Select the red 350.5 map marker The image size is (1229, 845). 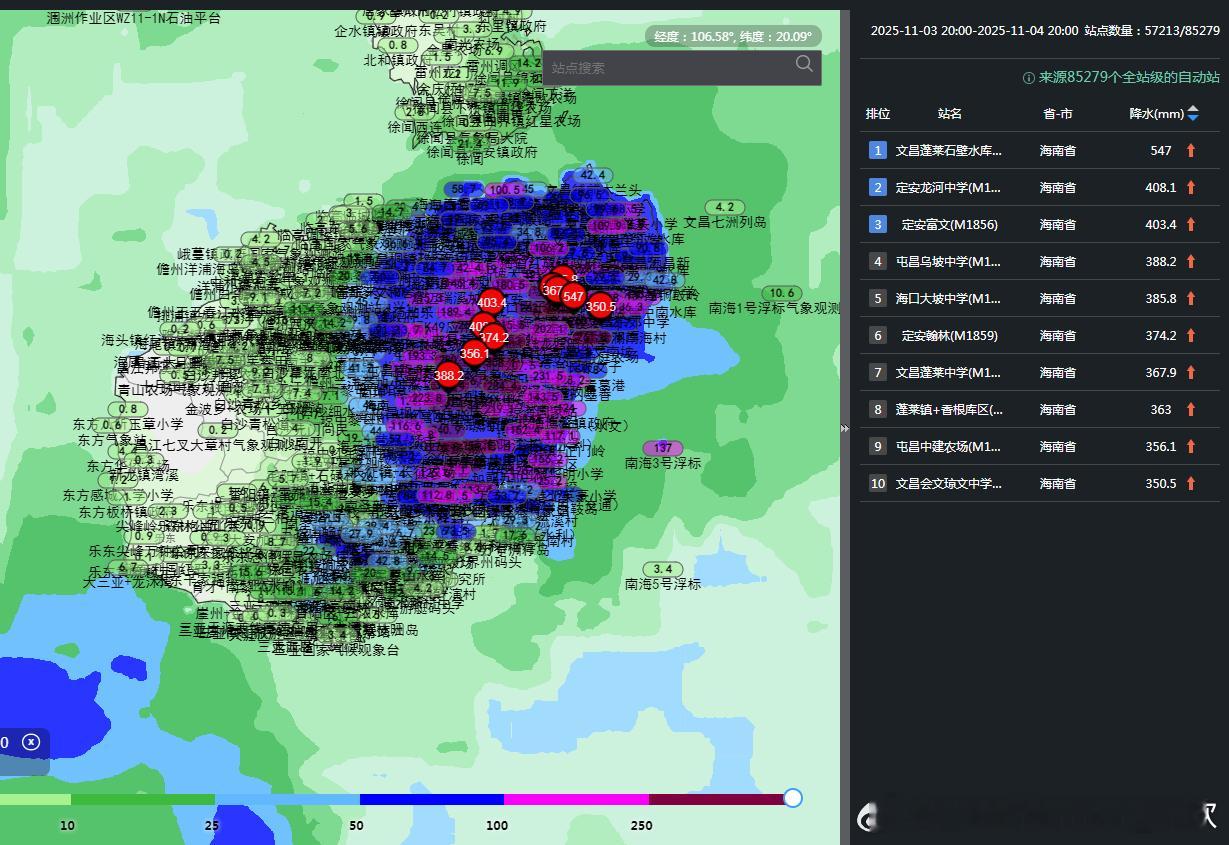point(600,307)
